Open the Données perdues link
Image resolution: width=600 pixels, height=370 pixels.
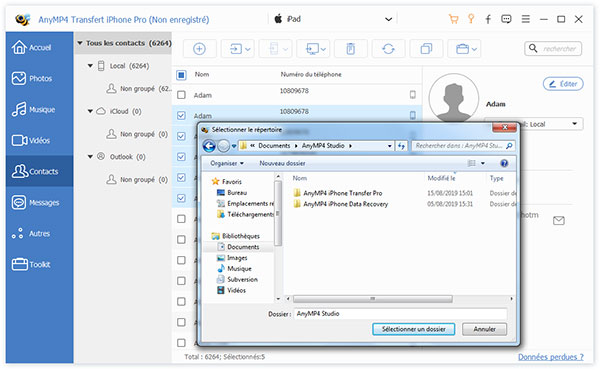point(551,357)
